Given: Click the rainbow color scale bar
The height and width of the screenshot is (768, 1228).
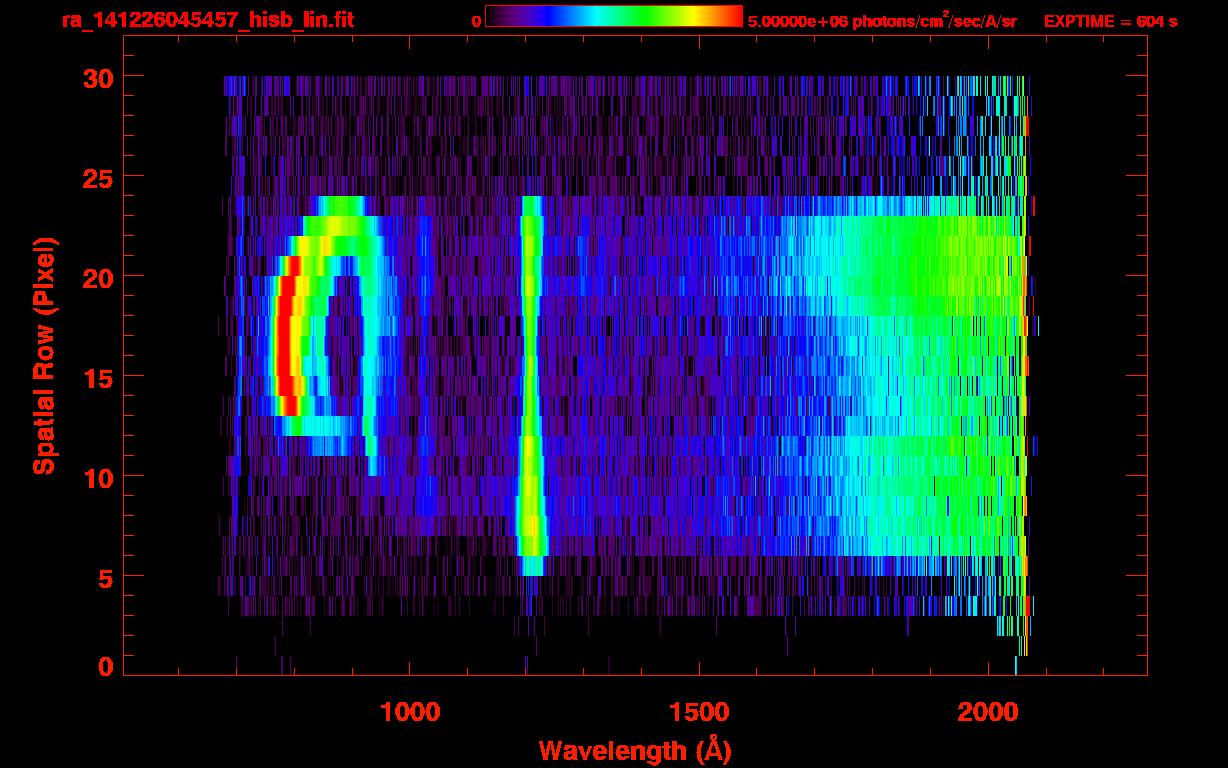Looking at the screenshot, I should (614, 16).
